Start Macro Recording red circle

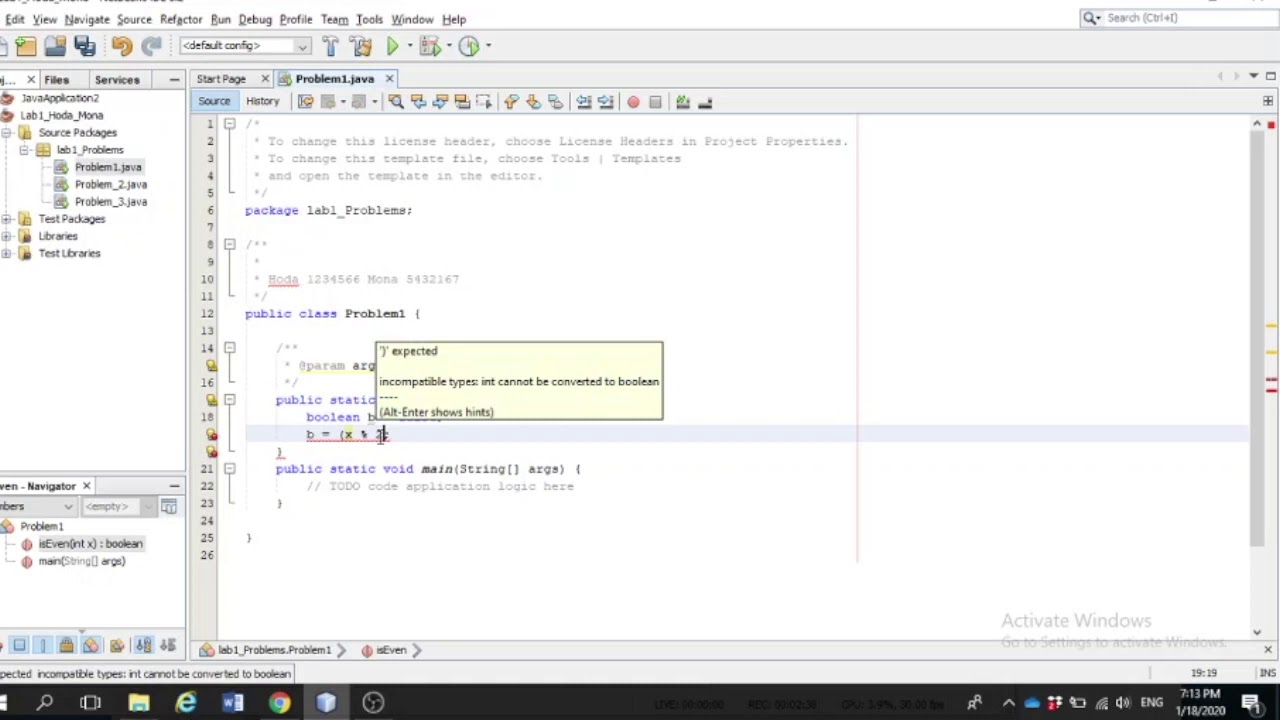tap(633, 102)
